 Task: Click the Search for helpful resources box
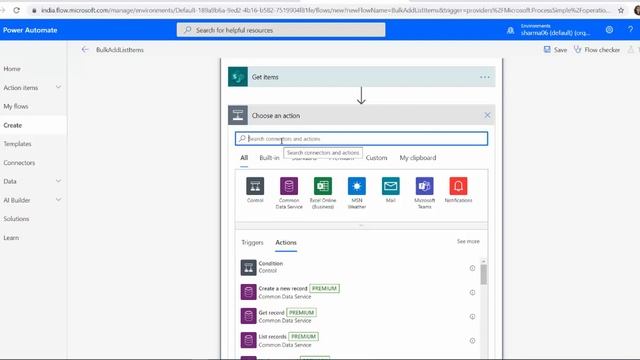point(281,30)
